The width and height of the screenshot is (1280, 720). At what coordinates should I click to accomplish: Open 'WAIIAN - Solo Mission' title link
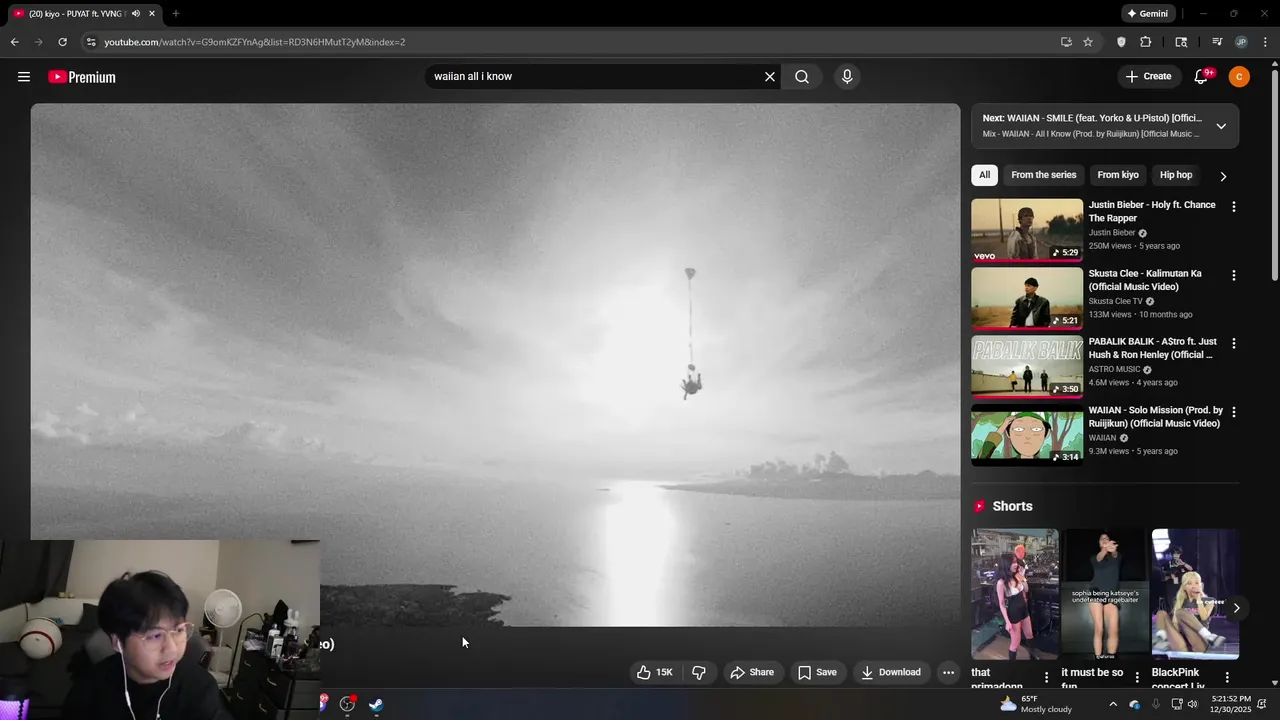[x=1155, y=417]
